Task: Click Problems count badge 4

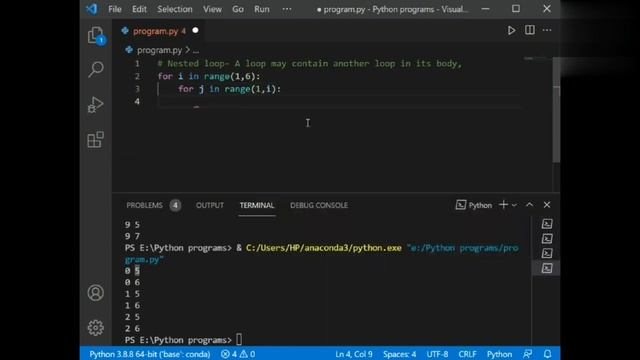Action: pos(175,205)
